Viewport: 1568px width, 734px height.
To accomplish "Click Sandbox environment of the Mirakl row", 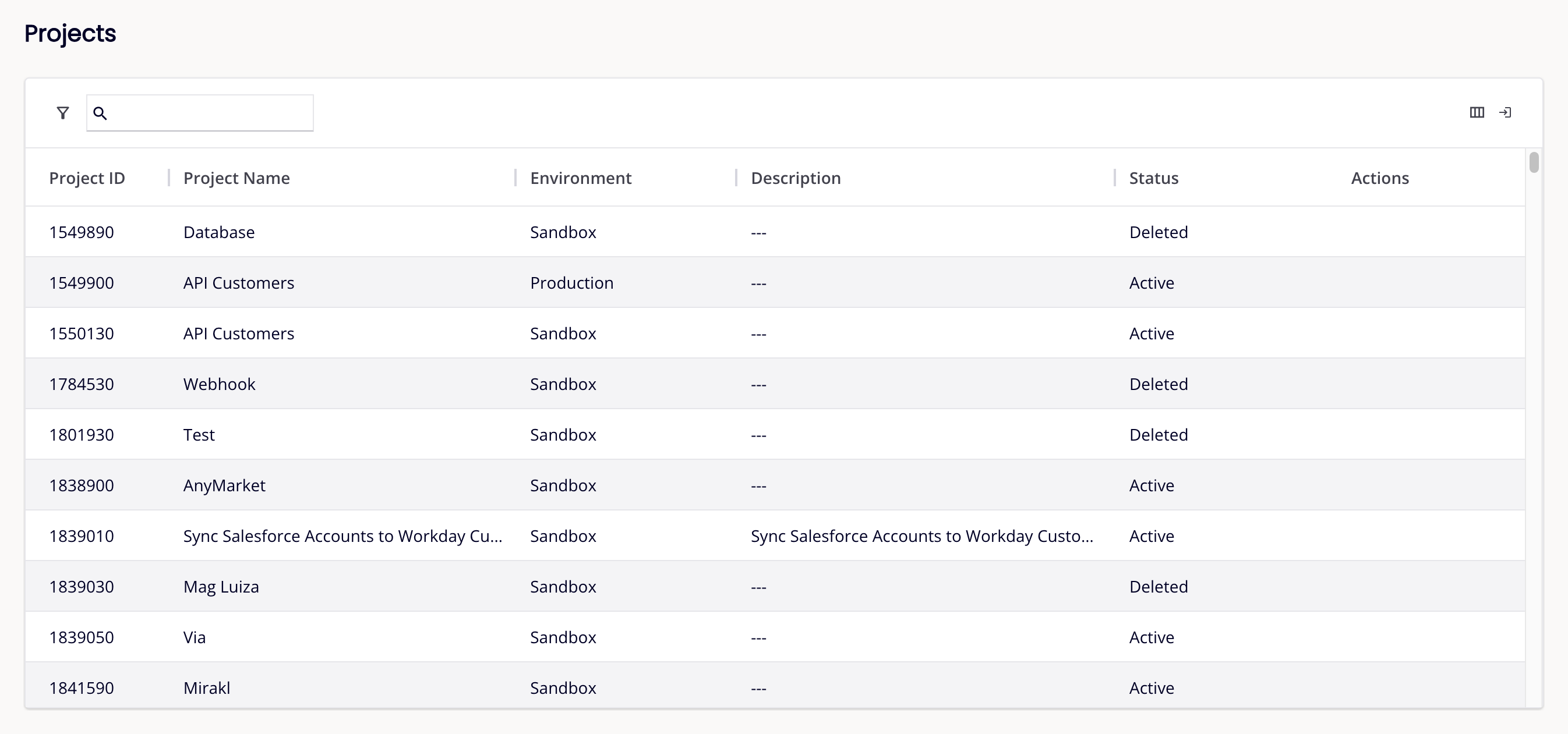I will [563, 688].
